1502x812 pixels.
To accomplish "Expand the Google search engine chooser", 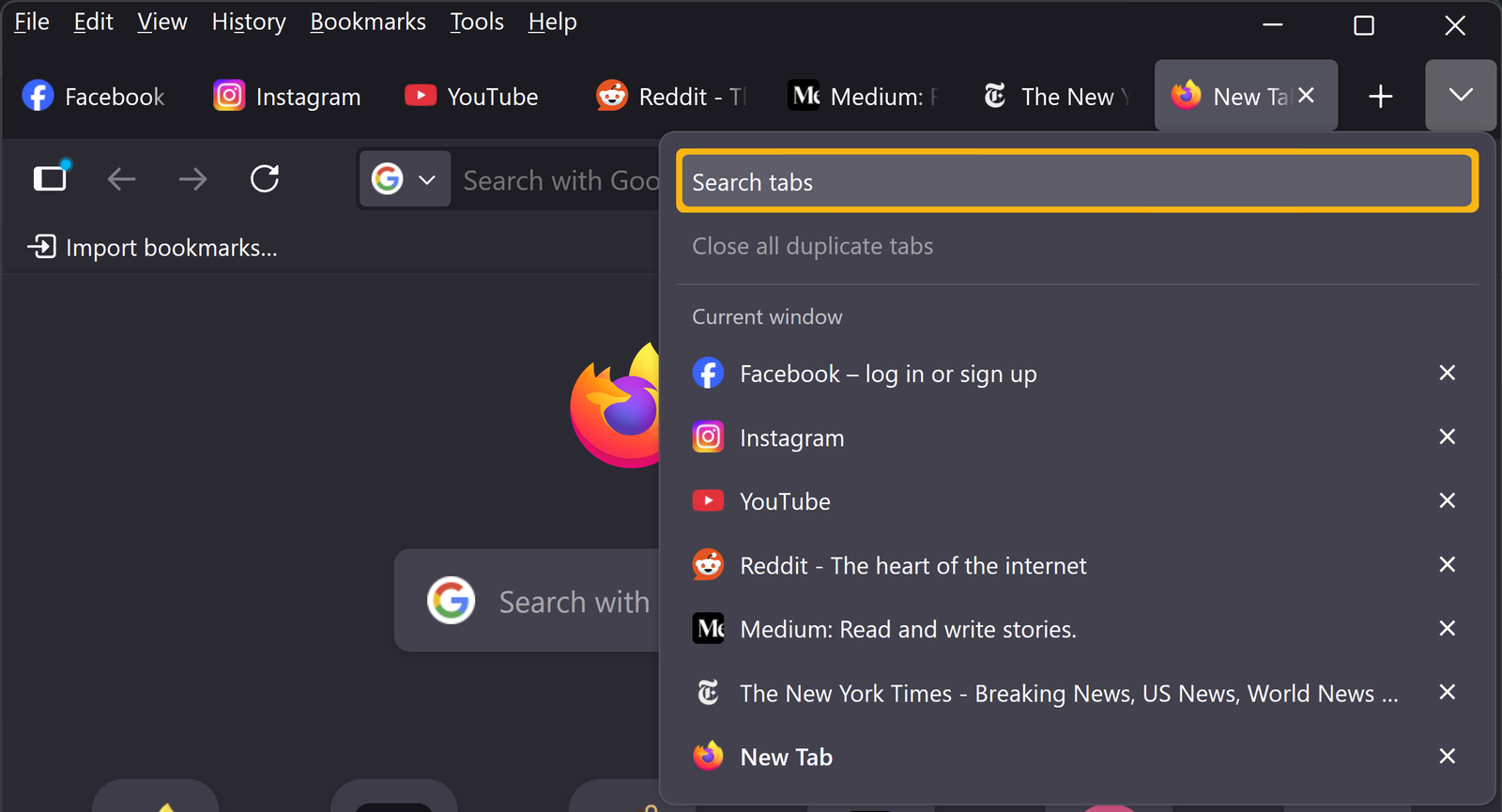I will click(404, 179).
